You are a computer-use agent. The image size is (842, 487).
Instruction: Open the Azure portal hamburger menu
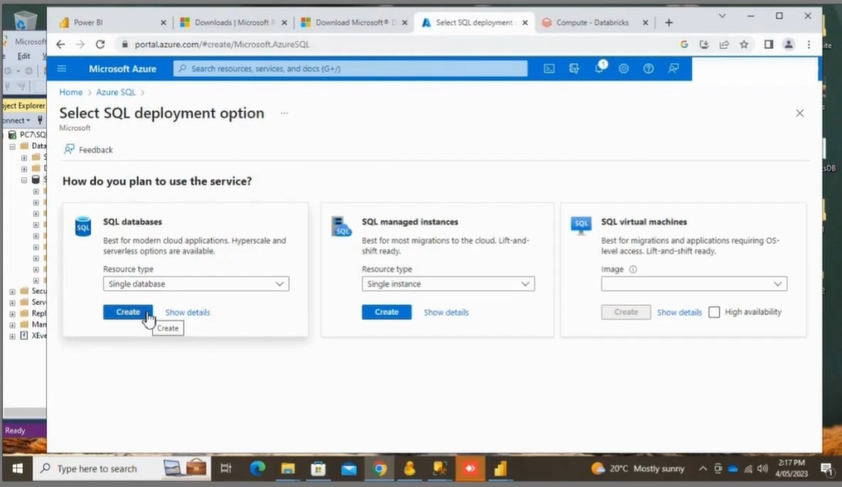[x=62, y=69]
